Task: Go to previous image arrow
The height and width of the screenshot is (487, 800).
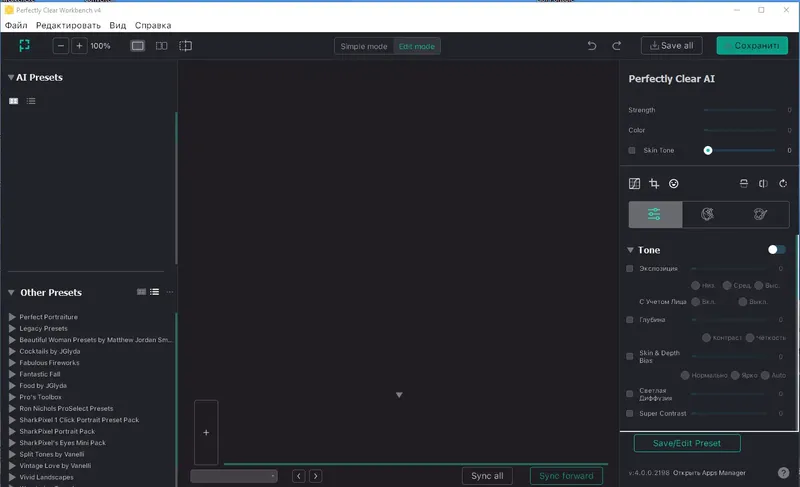Action: (299, 476)
